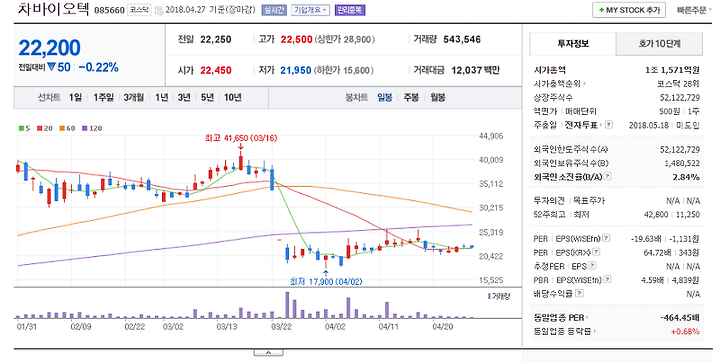Viewport: 720px width, 362px height.
Task: Select 1주일 line chart period
Action: [x=103, y=97]
